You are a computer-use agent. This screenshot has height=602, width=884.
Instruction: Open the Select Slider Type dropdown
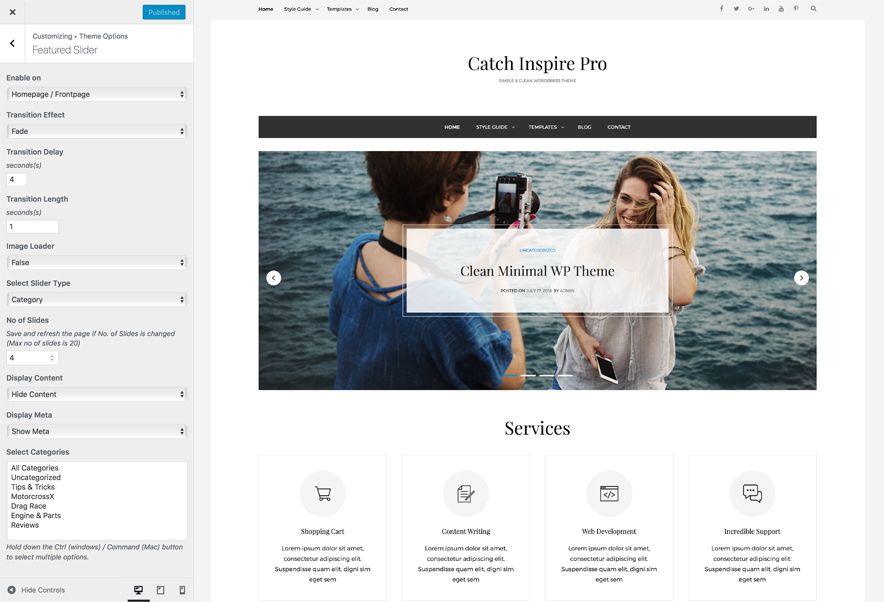97,300
